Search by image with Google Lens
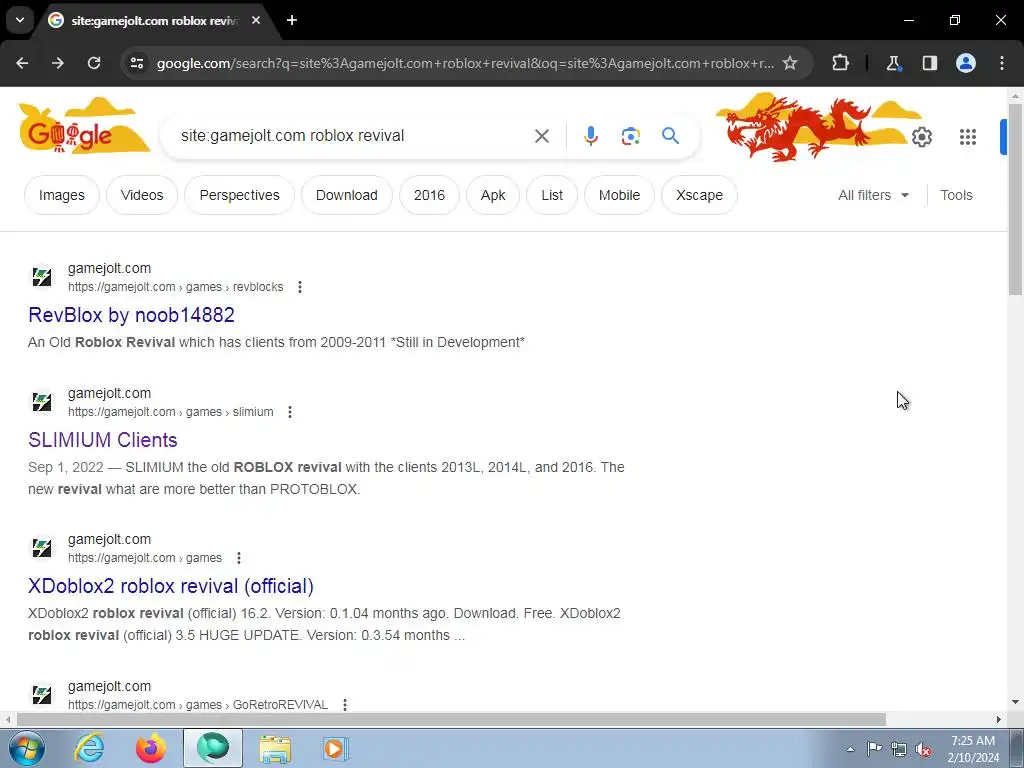Screen dimensions: 1024x768 click(x=630, y=136)
